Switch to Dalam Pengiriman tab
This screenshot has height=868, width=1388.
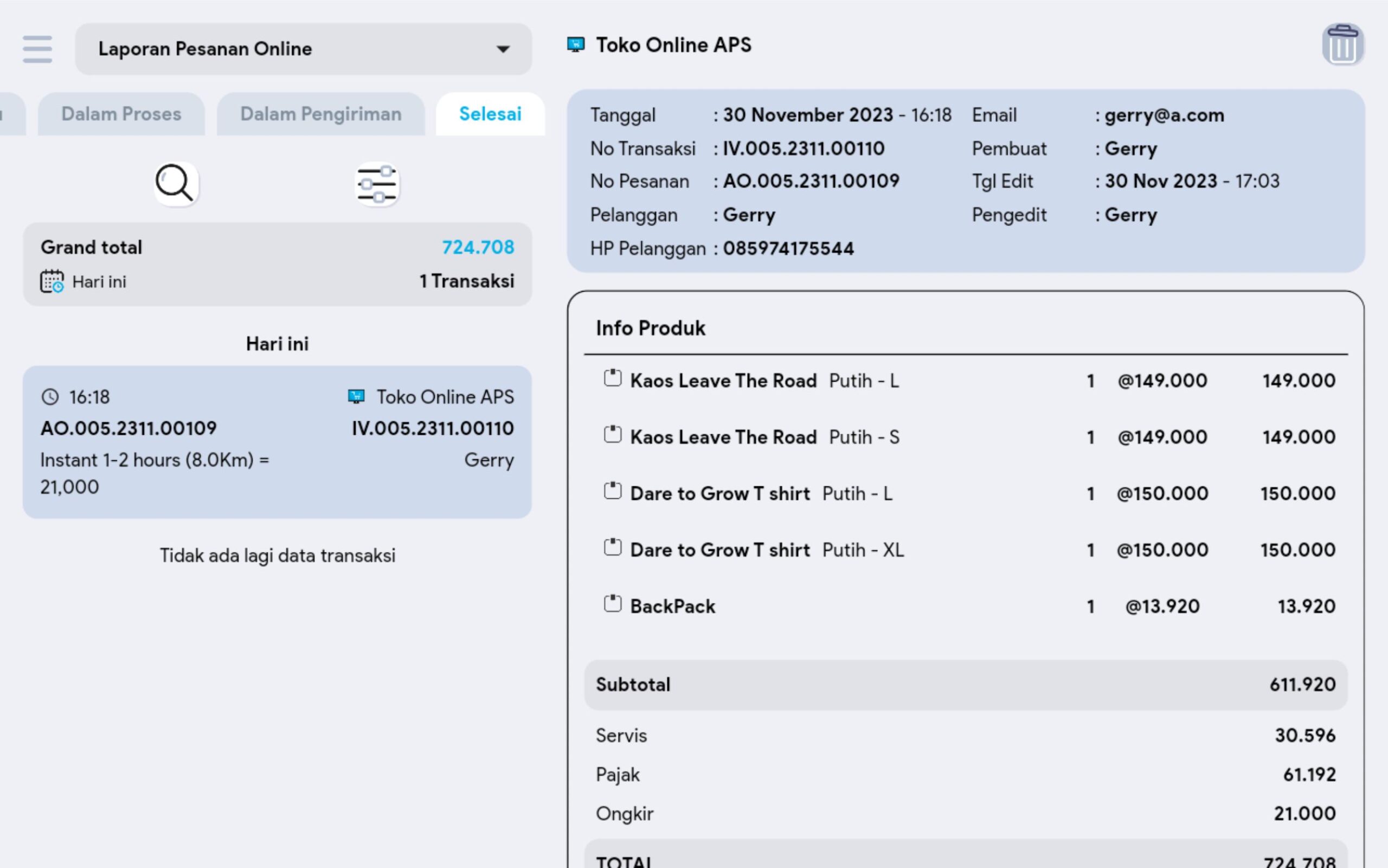tap(320, 114)
